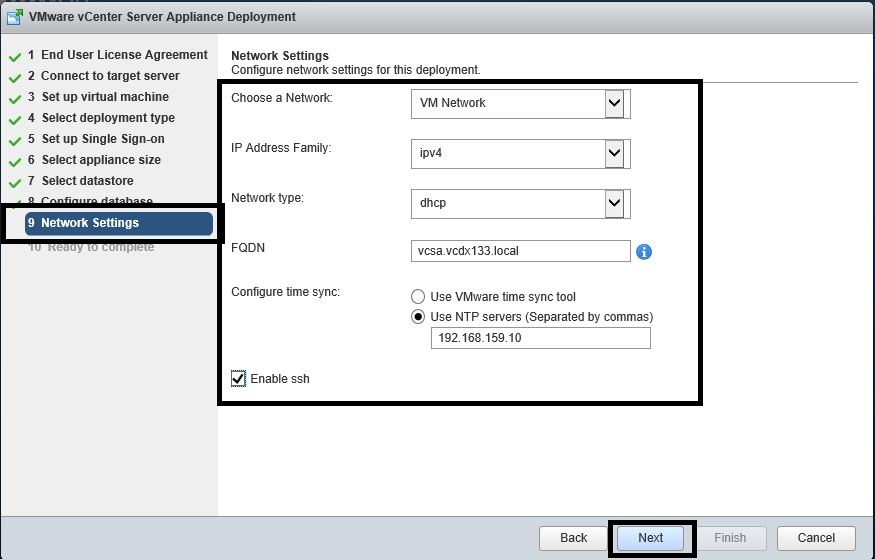
Task: Toggle the Enable ssh checkbox
Action: click(x=238, y=379)
